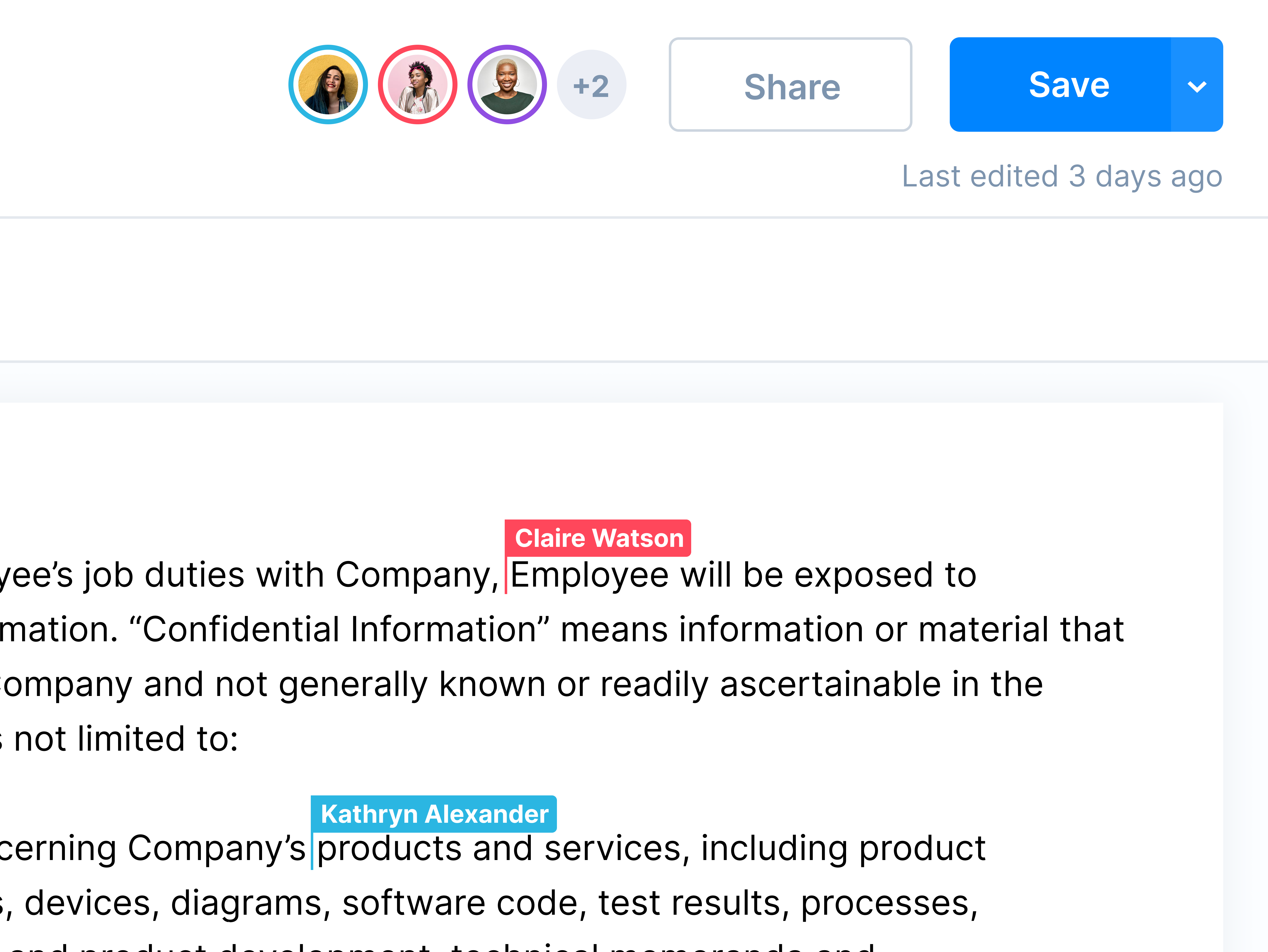Click the purple-ringed collaborator avatar
Screen dimensions: 1268x952
507,85
